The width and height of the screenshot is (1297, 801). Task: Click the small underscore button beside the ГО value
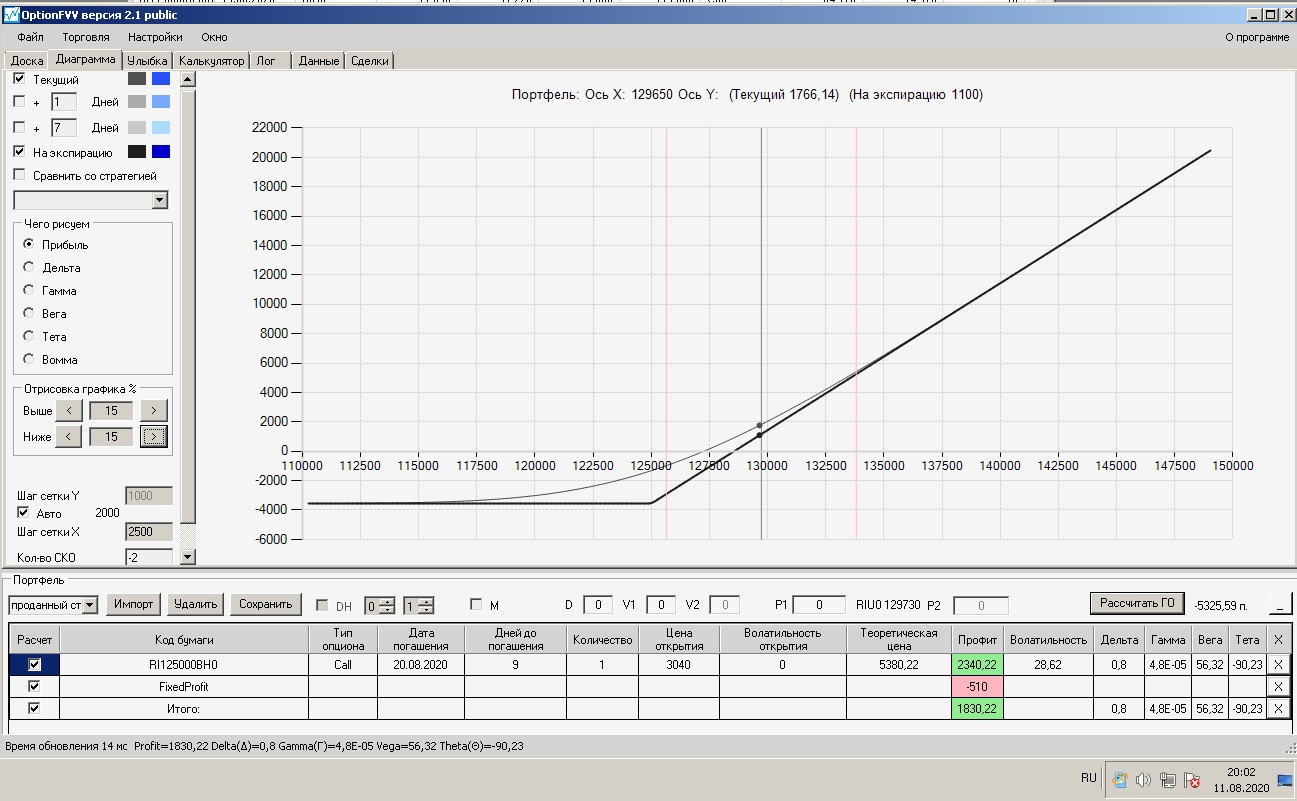(x=1280, y=604)
